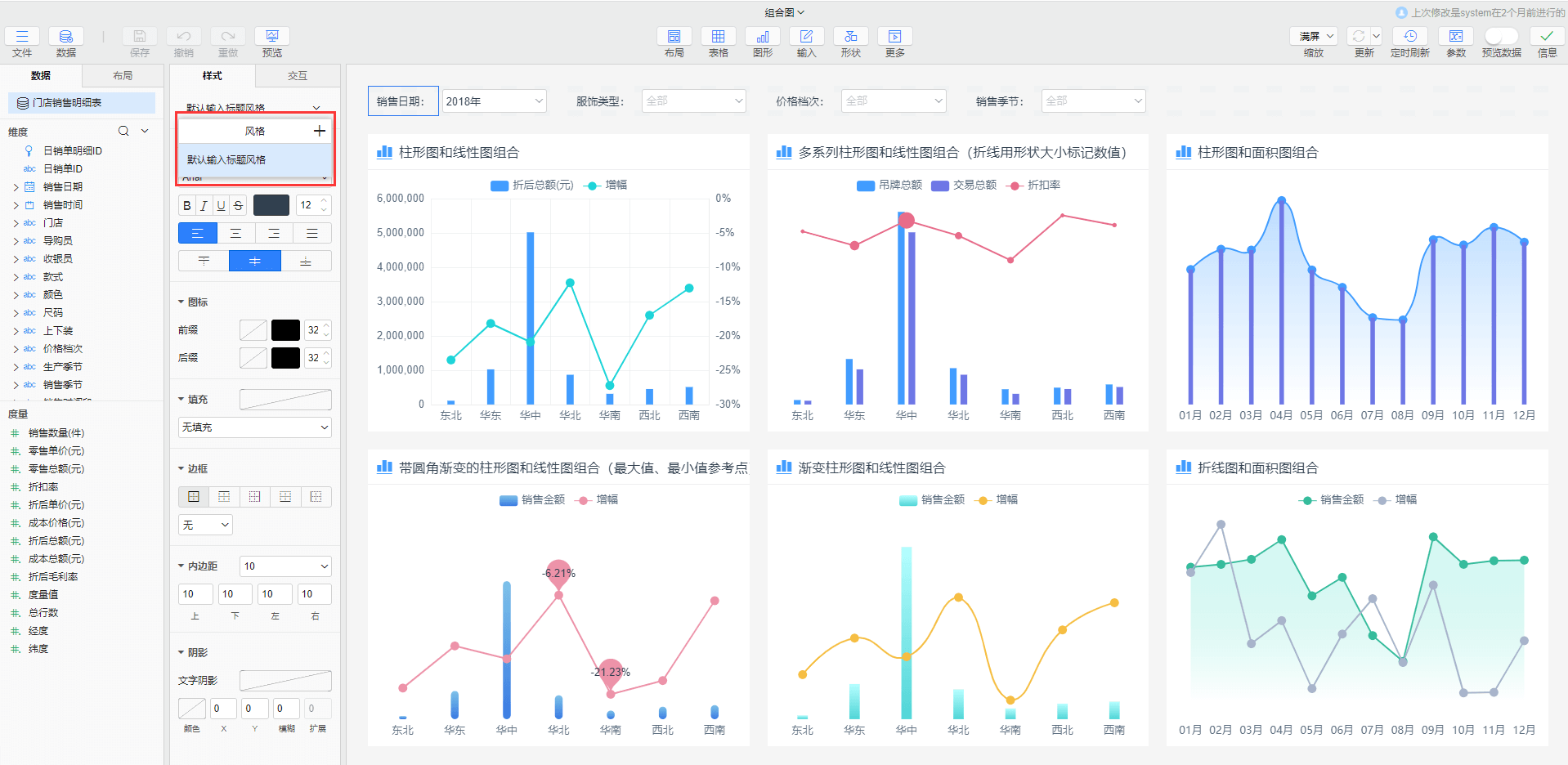Click the 预览数据 data preview icon
Screen dimensions: 1568x765
(x=1501, y=37)
